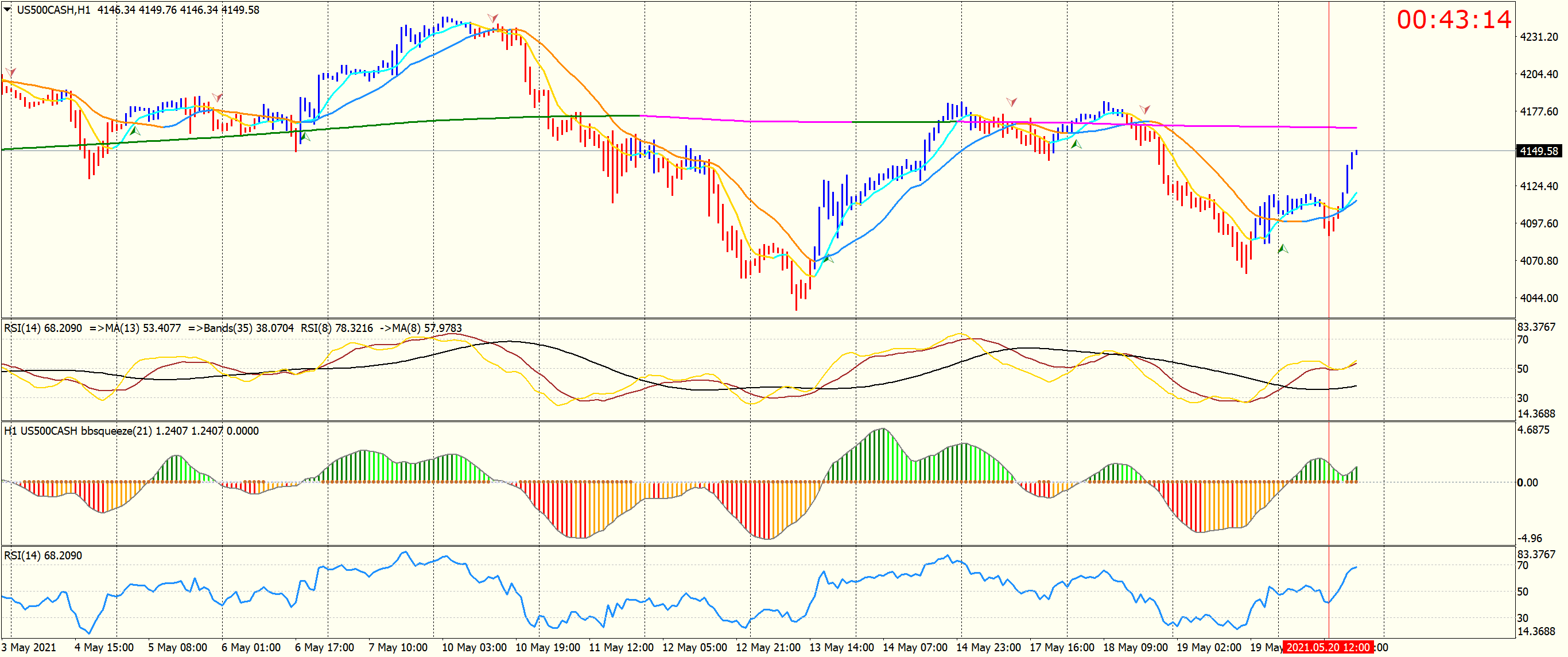The height and width of the screenshot is (657, 1568).
Task: Click green buy arrow near 17 May 16:00
Action: click(1076, 144)
